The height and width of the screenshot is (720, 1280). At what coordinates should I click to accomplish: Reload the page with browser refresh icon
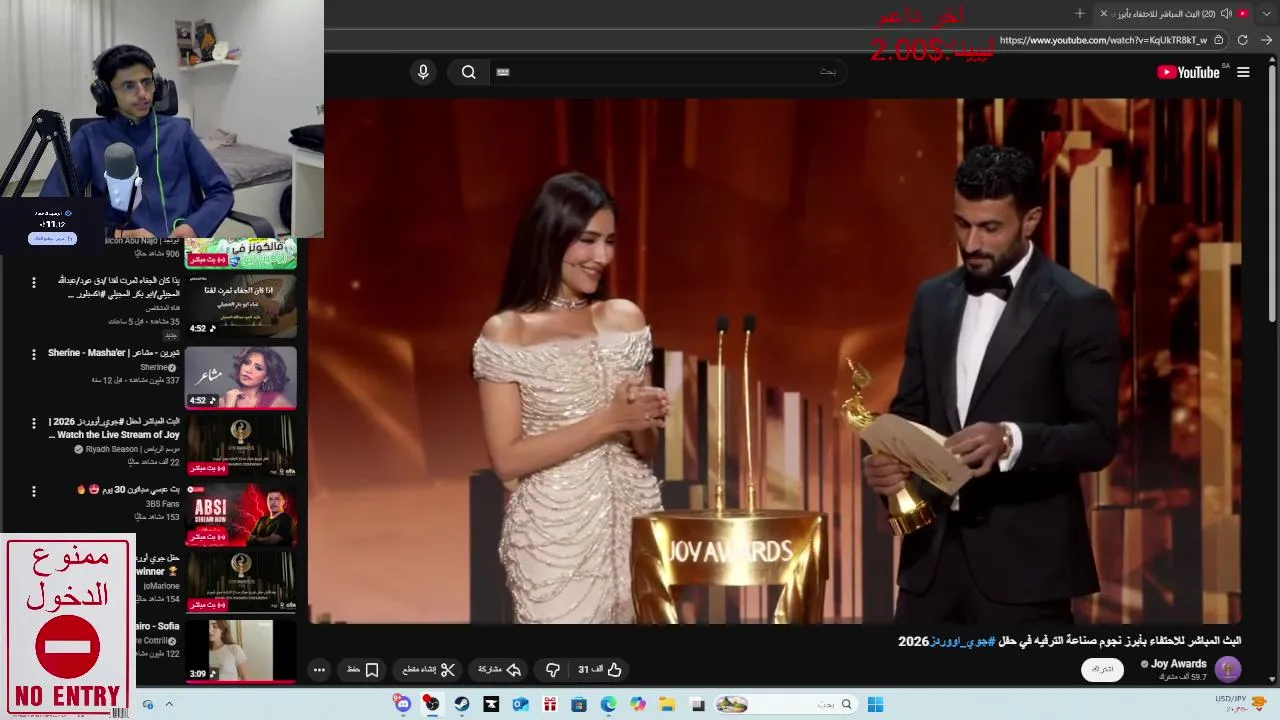(1242, 40)
